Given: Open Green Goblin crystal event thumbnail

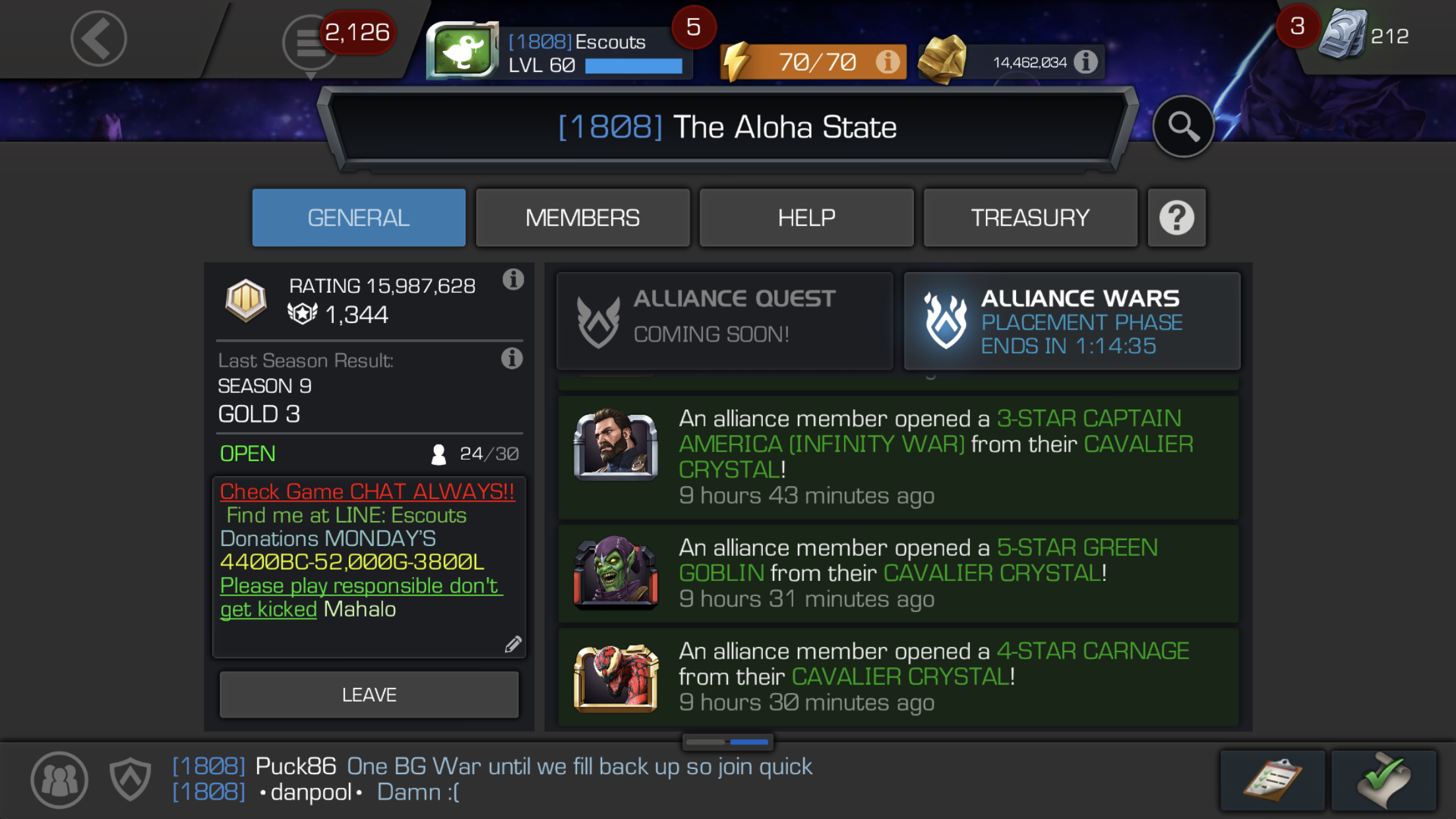Looking at the screenshot, I should coord(616,572).
